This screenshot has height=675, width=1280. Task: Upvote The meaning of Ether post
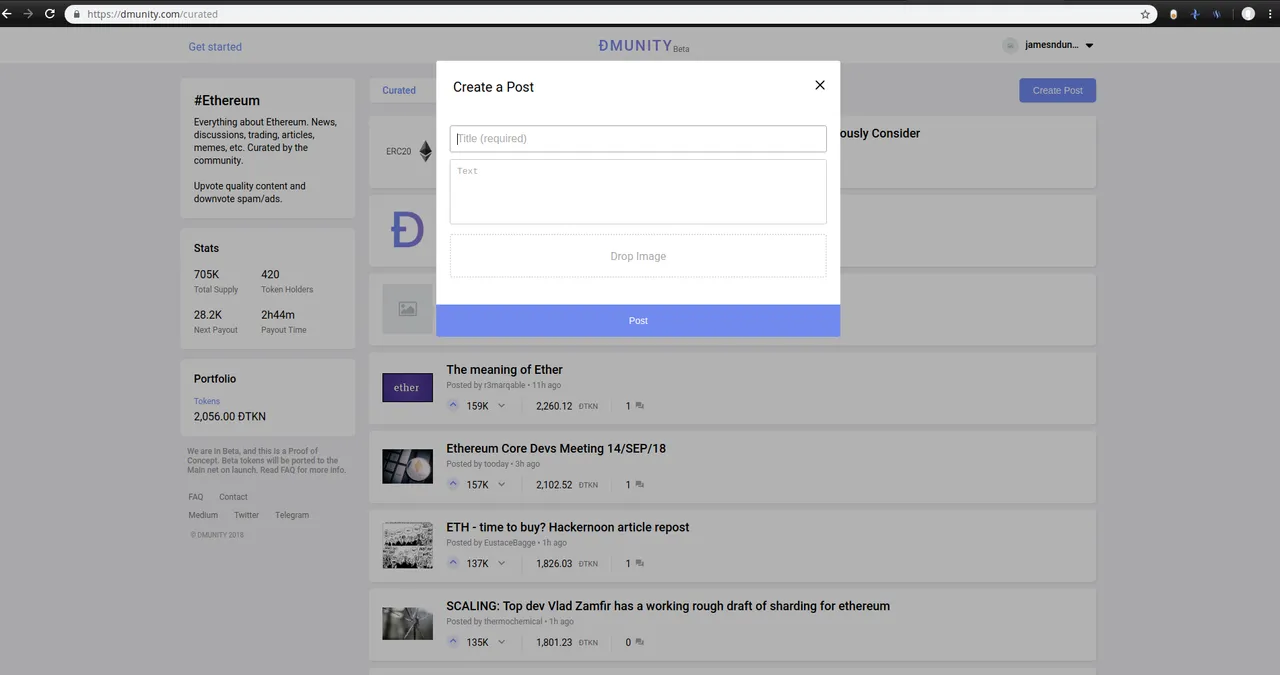[x=453, y=406]
